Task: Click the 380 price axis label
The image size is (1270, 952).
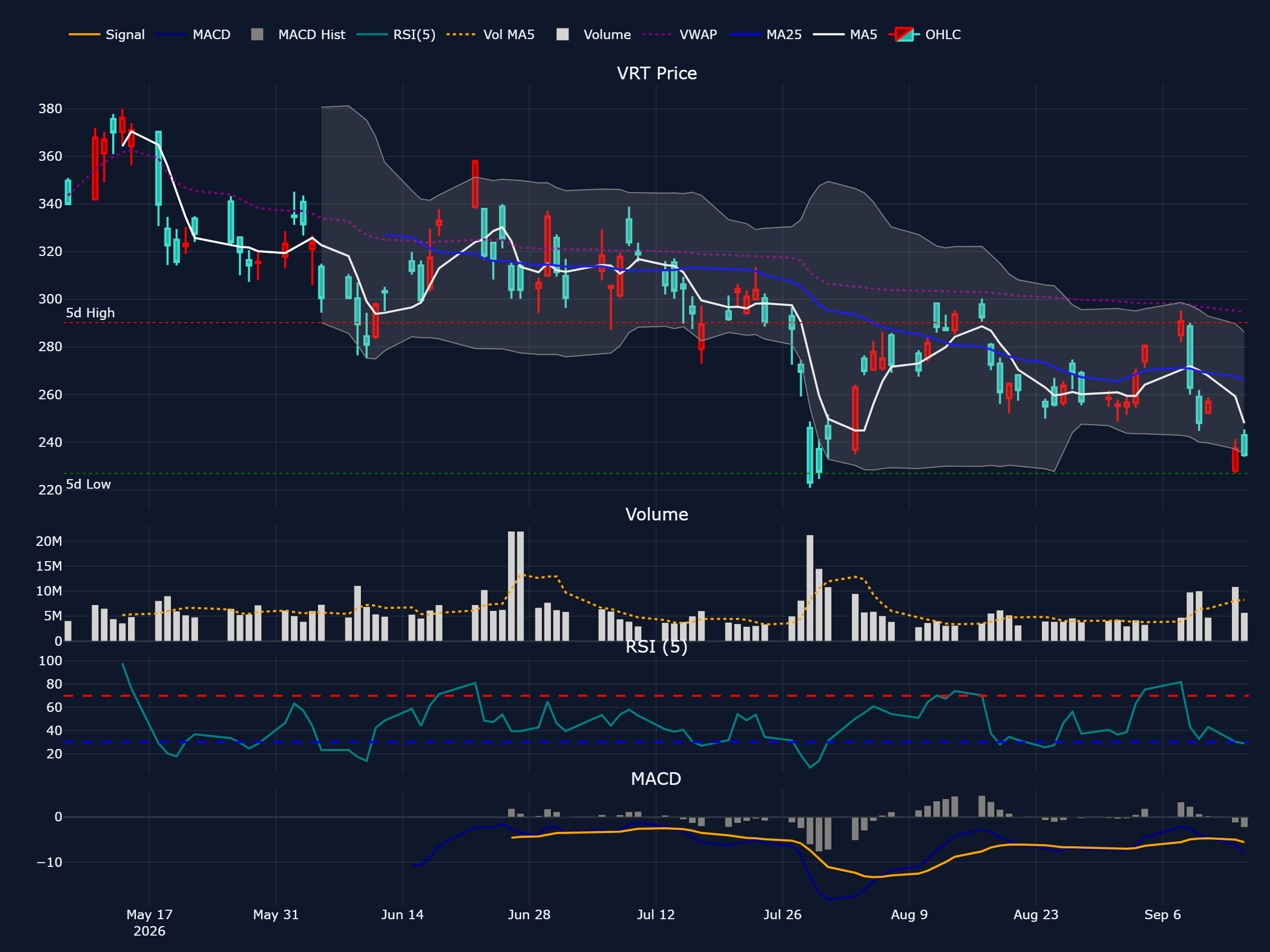Action: point(50,109)
